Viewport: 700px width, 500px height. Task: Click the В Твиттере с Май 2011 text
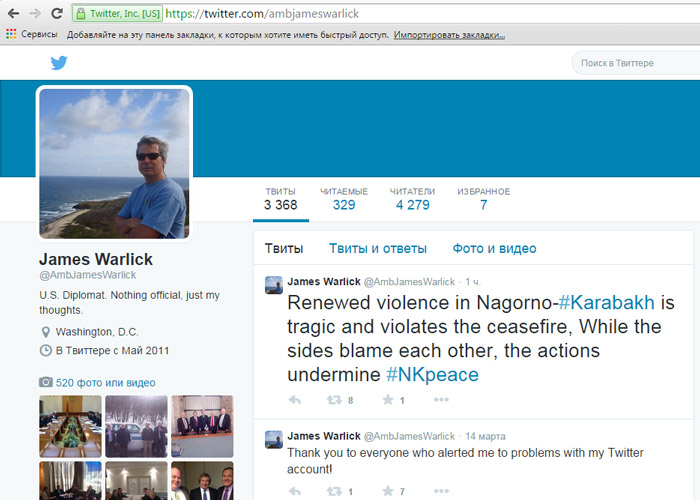pyautogui.click(x=112, y=350)
